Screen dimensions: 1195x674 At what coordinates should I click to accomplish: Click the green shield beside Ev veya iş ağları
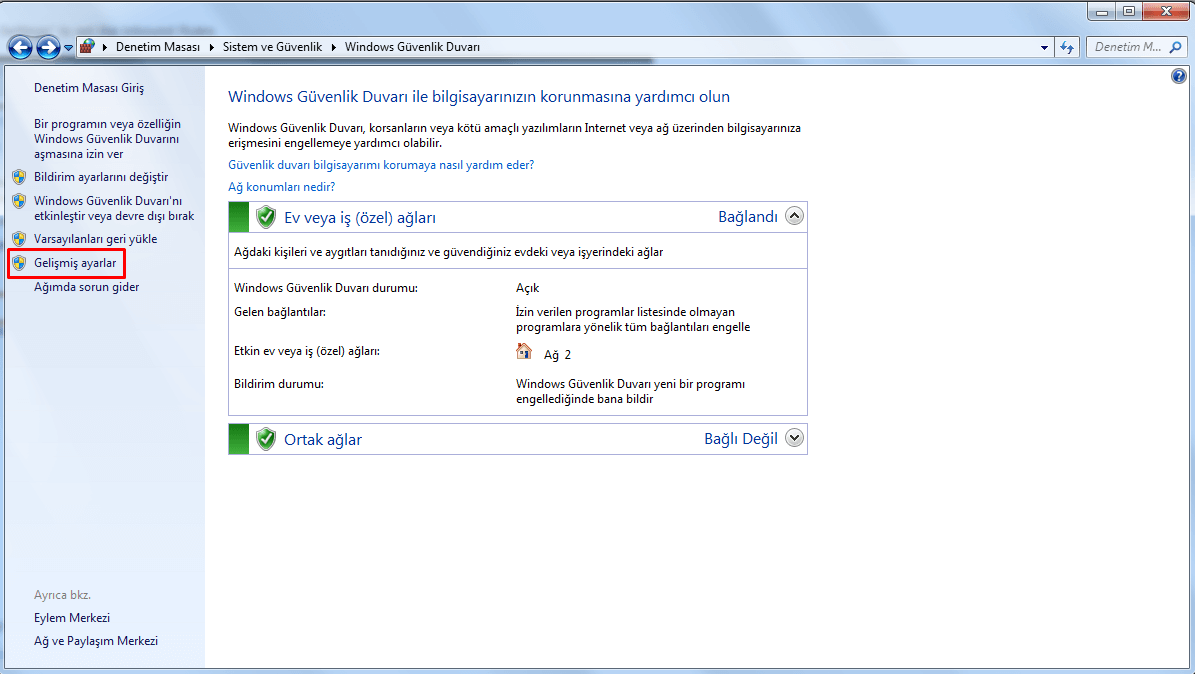click(265, 217)
